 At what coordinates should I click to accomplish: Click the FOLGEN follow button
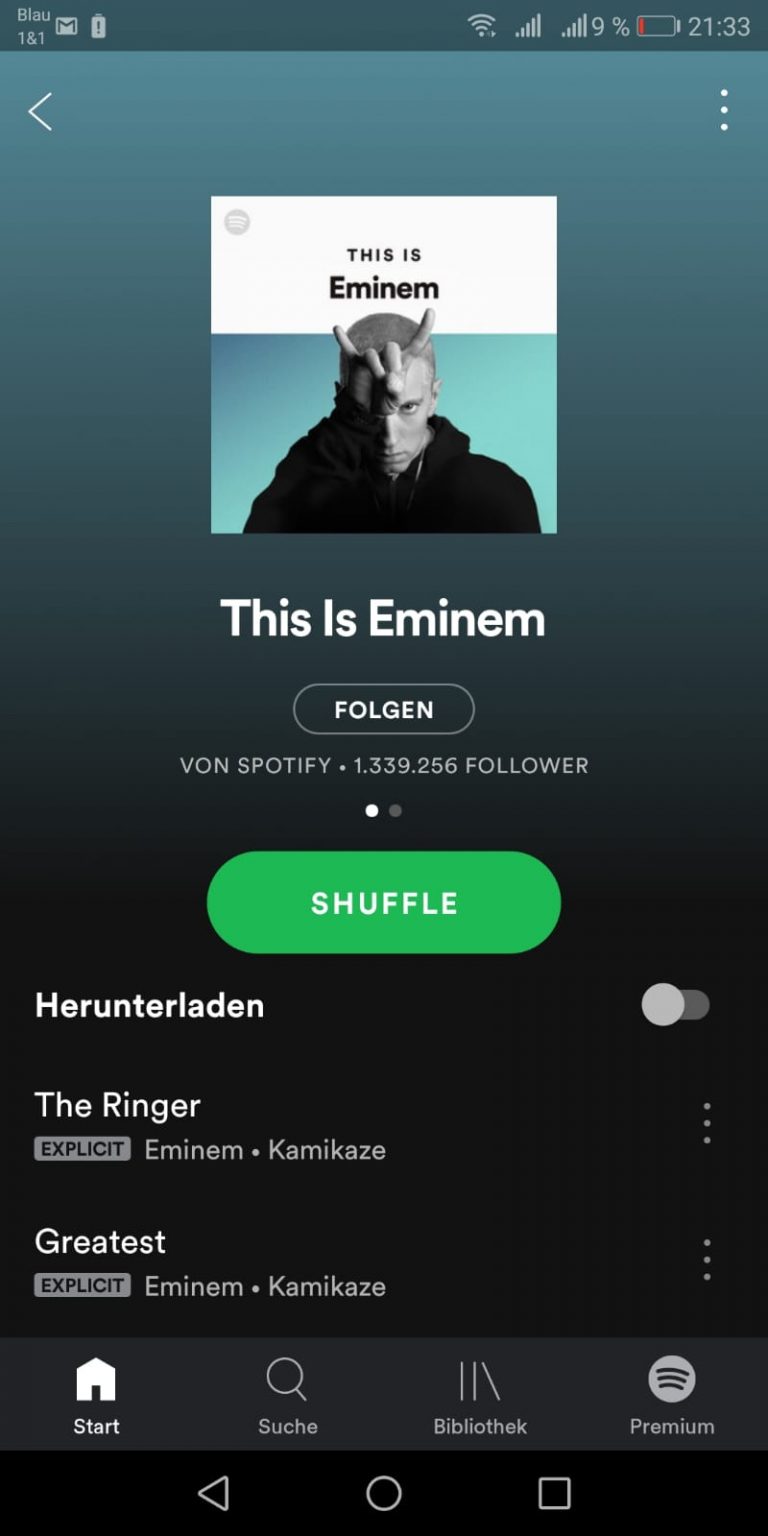384,709
